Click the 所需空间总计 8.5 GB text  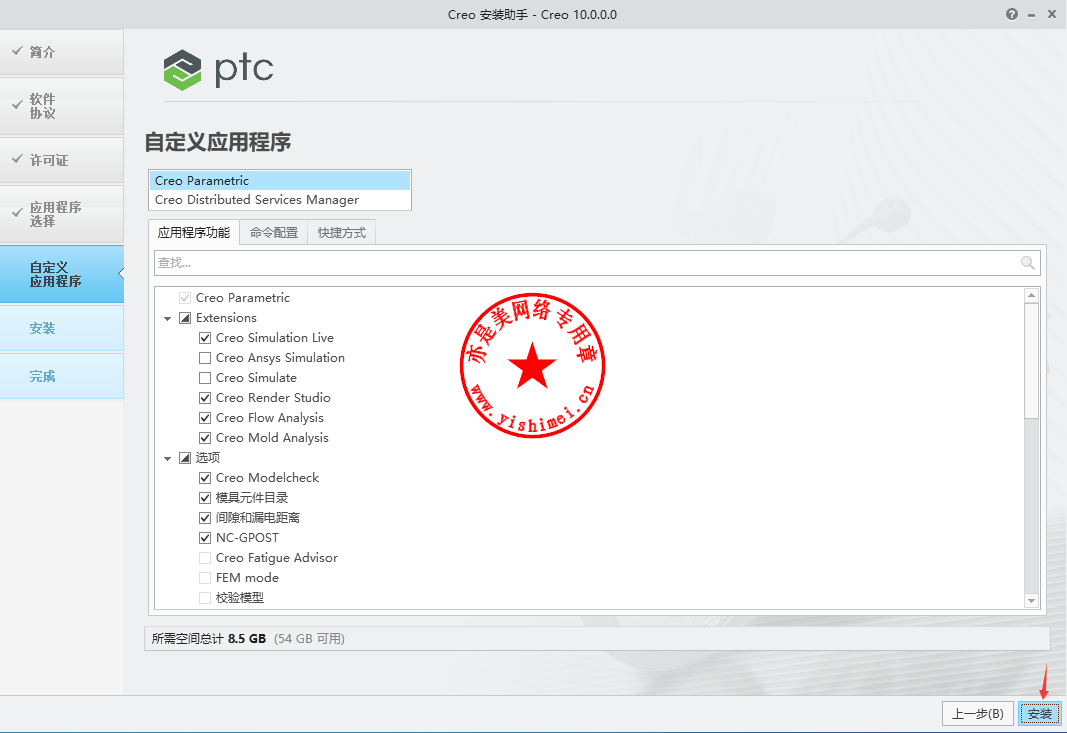pos(209,638)
